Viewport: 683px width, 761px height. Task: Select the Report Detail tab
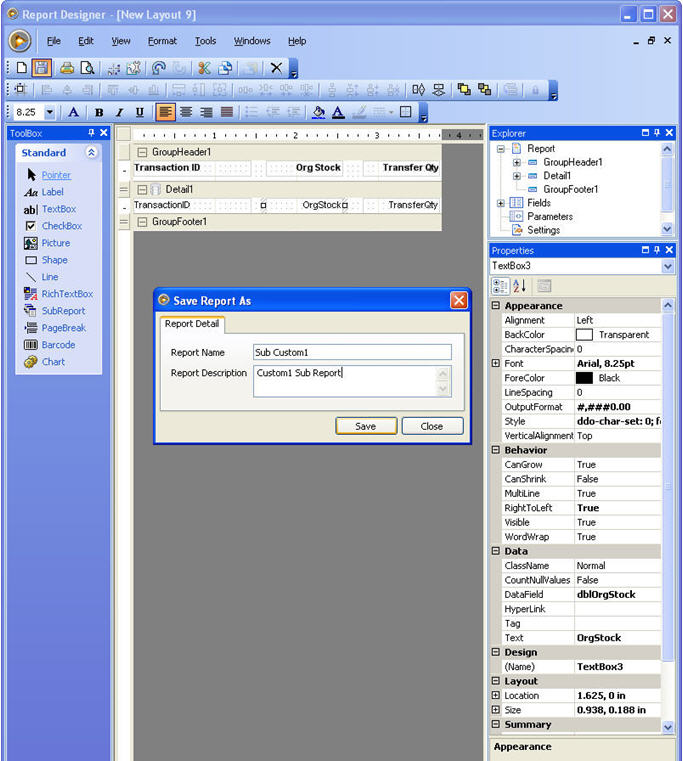point(193,324)
